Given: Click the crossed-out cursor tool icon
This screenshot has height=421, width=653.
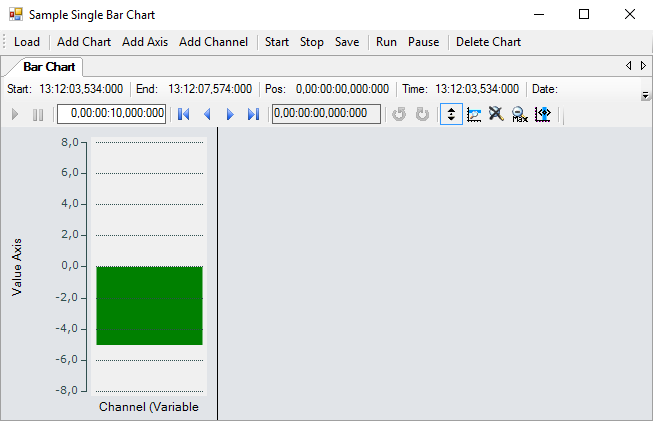Looking at the screenshot, I should pos(496,114).
